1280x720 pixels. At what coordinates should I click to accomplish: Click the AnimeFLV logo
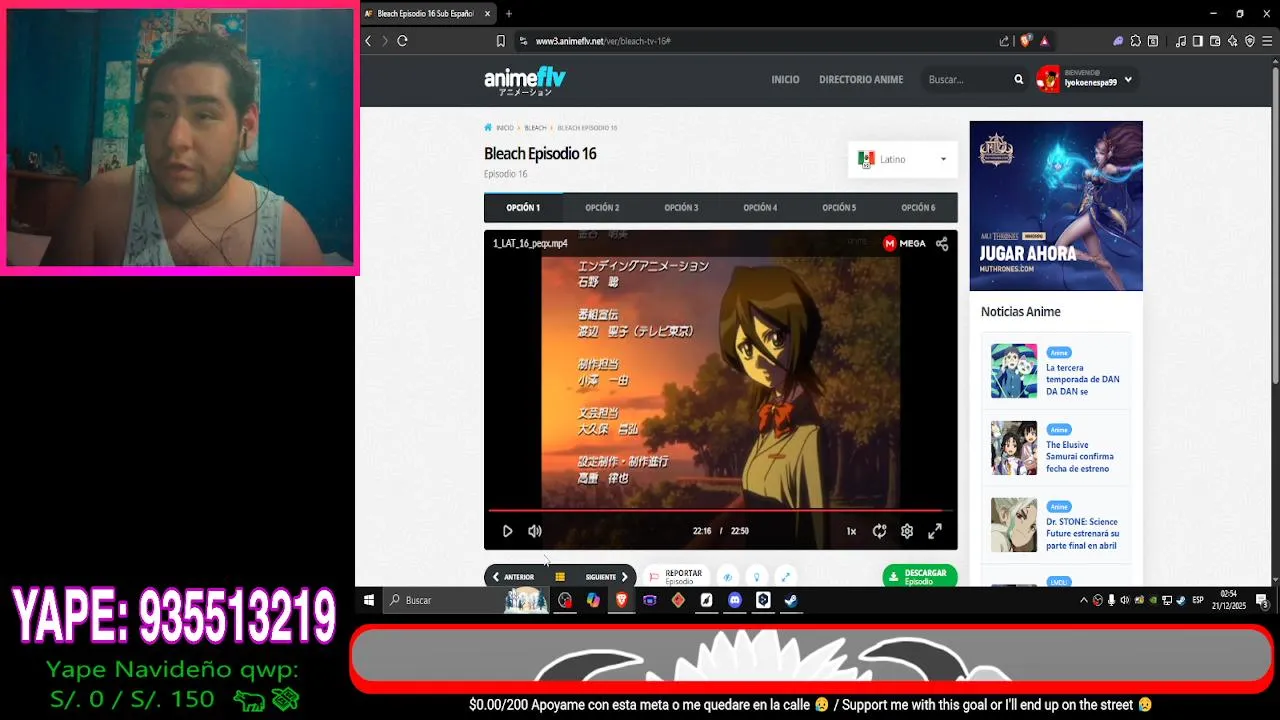525,80
